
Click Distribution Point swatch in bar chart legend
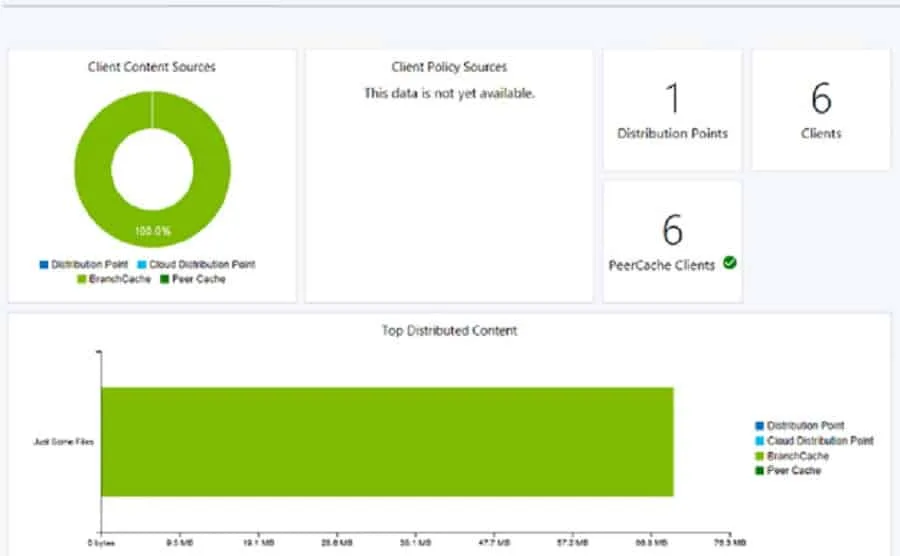(760, 426)
